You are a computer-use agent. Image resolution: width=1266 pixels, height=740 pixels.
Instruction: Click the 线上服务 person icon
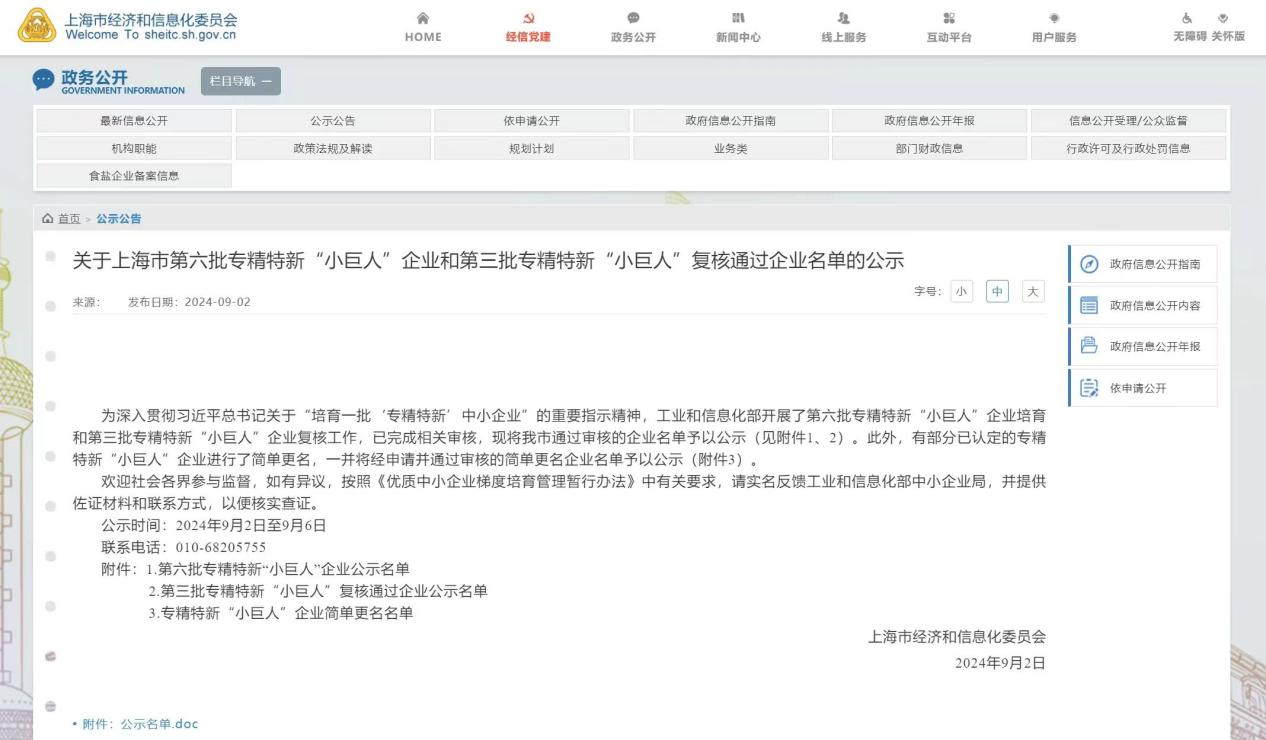(843, 19)
